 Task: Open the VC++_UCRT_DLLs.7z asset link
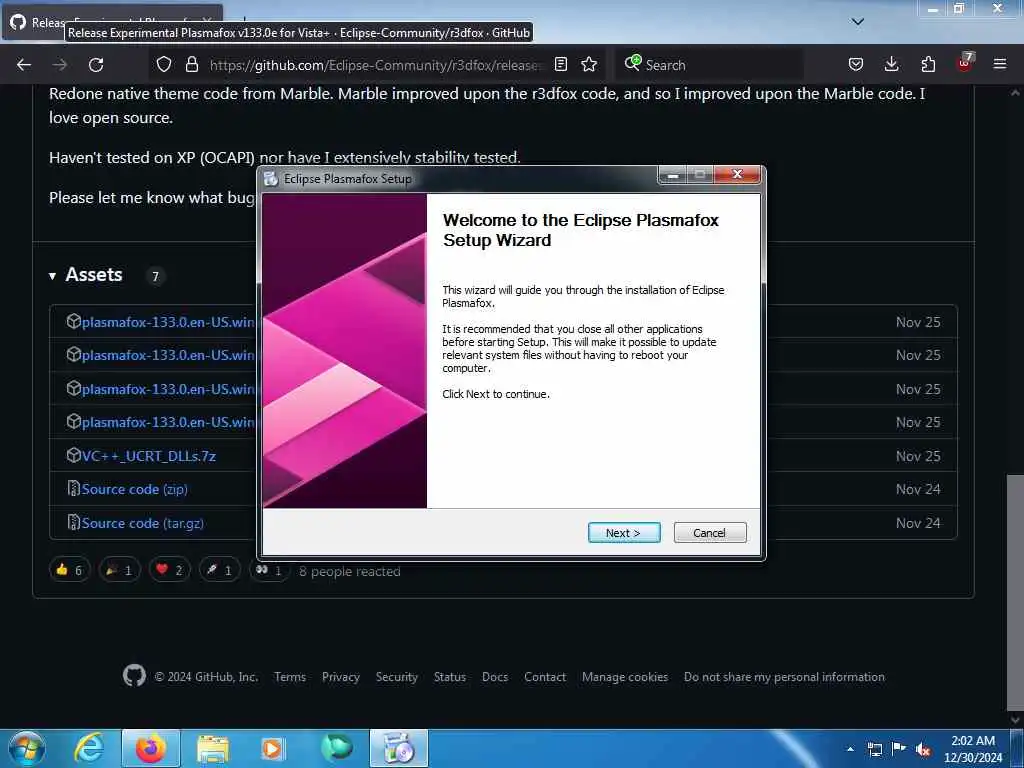coord(149,456)
